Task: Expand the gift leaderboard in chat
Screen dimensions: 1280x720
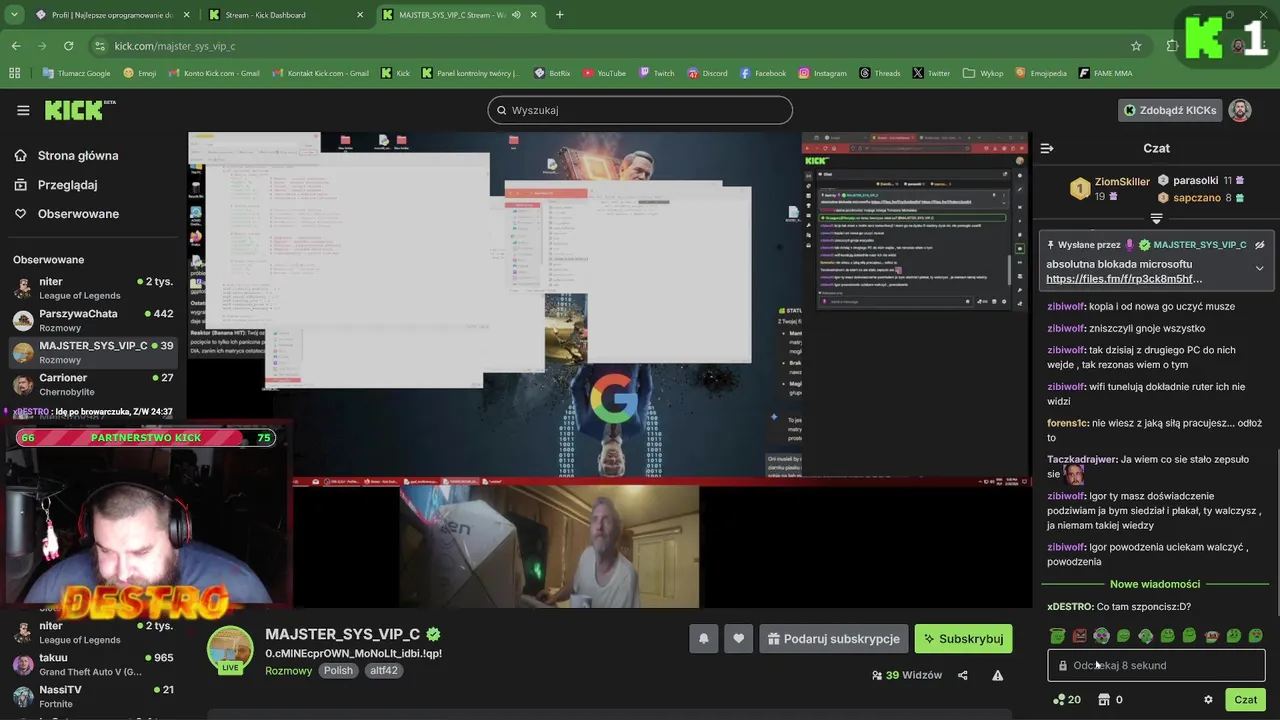Action: 1156,218
